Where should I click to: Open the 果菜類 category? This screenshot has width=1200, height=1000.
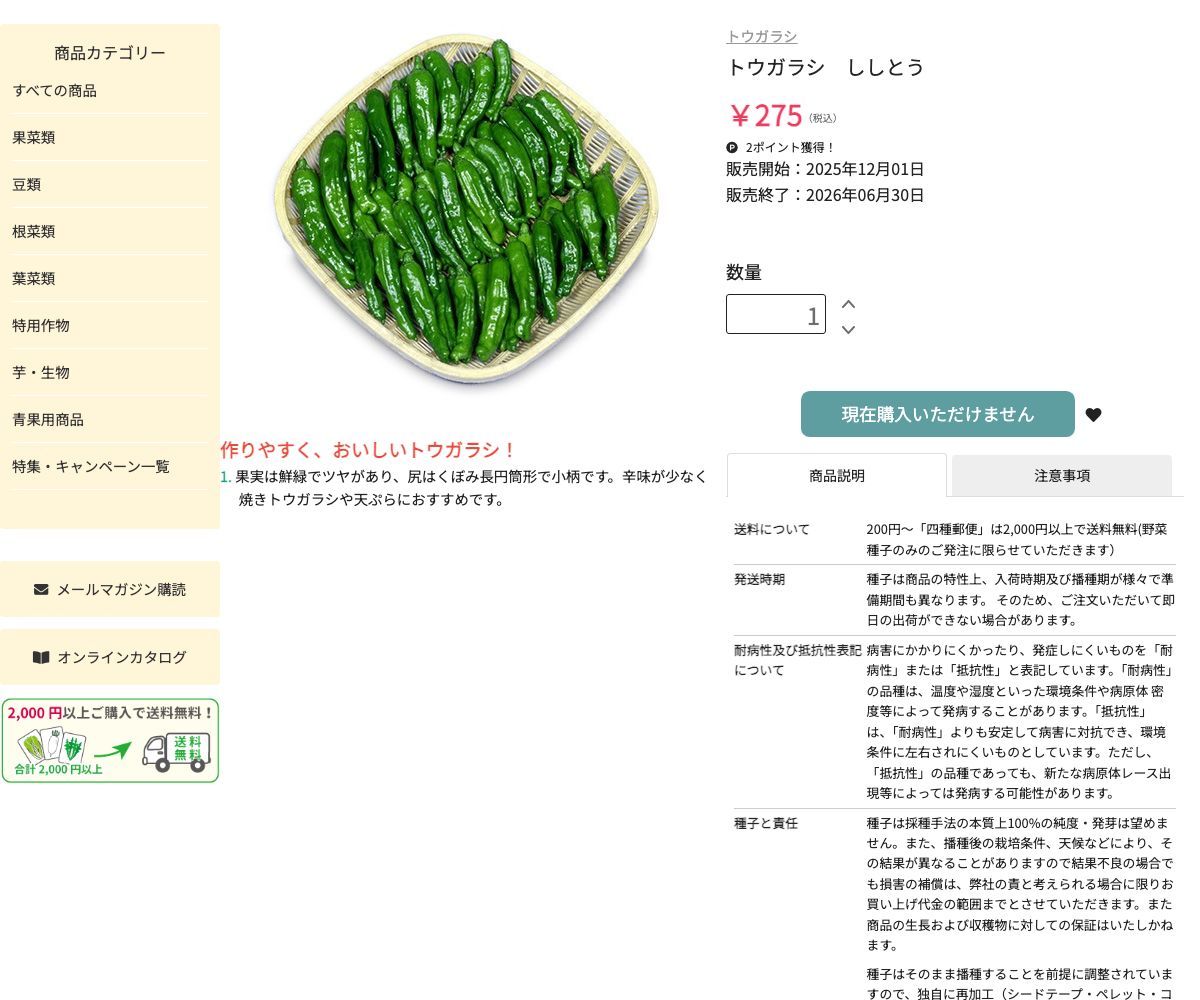(x=34, y=137)
